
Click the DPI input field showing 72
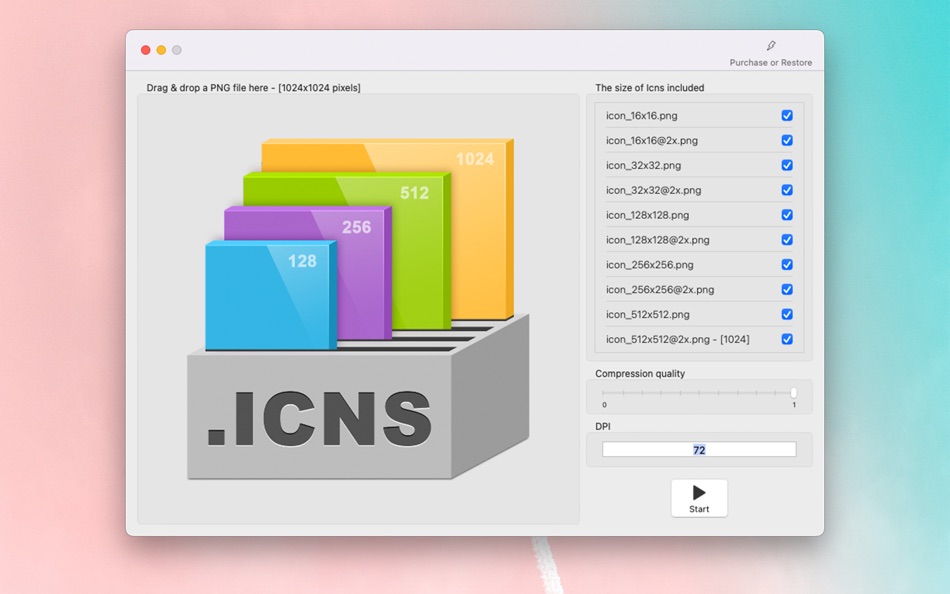699,450
